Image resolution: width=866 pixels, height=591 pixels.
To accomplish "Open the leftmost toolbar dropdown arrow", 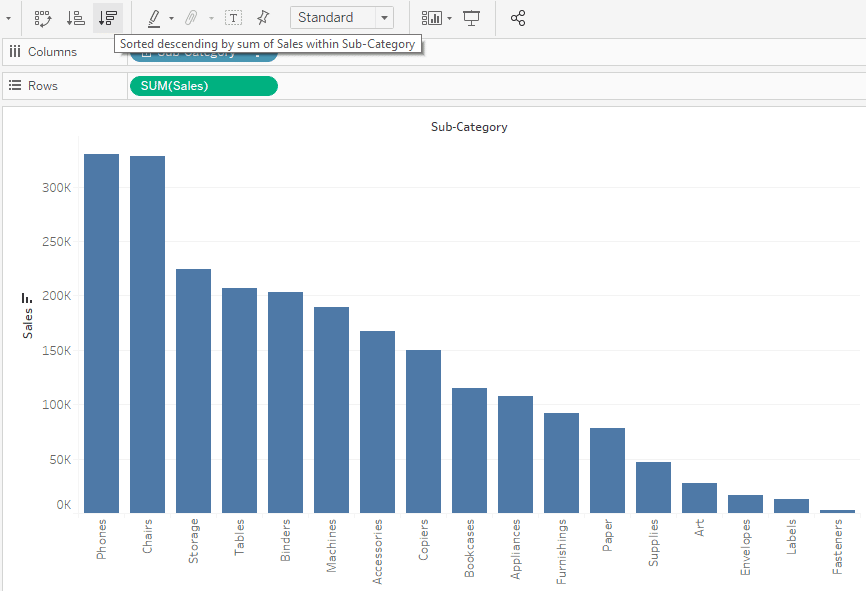I will pyautogui.click(x=8, y=18).
